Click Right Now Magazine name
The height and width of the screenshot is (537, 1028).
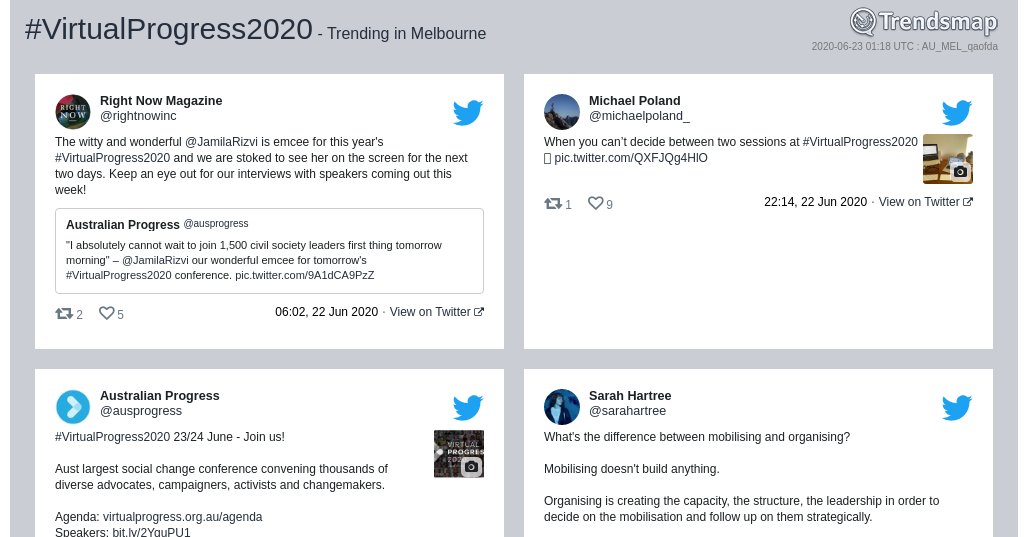161,101
